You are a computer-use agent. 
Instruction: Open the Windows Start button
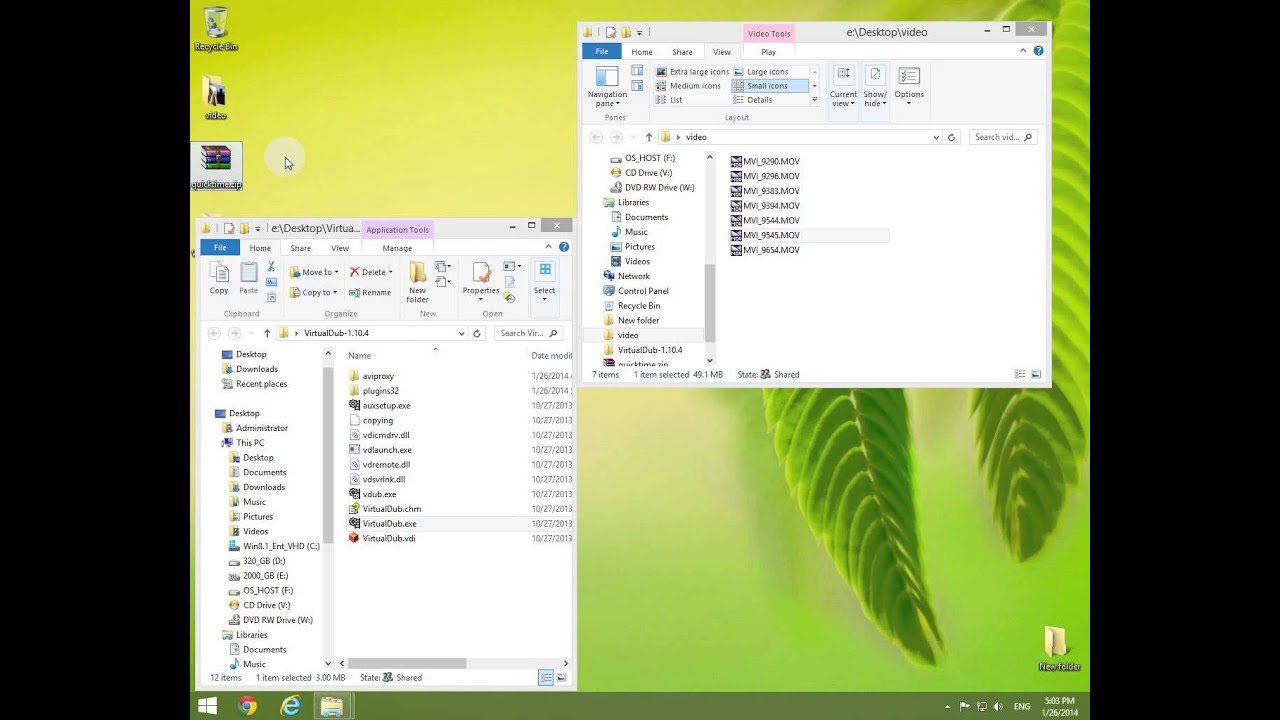click(207, 706)
